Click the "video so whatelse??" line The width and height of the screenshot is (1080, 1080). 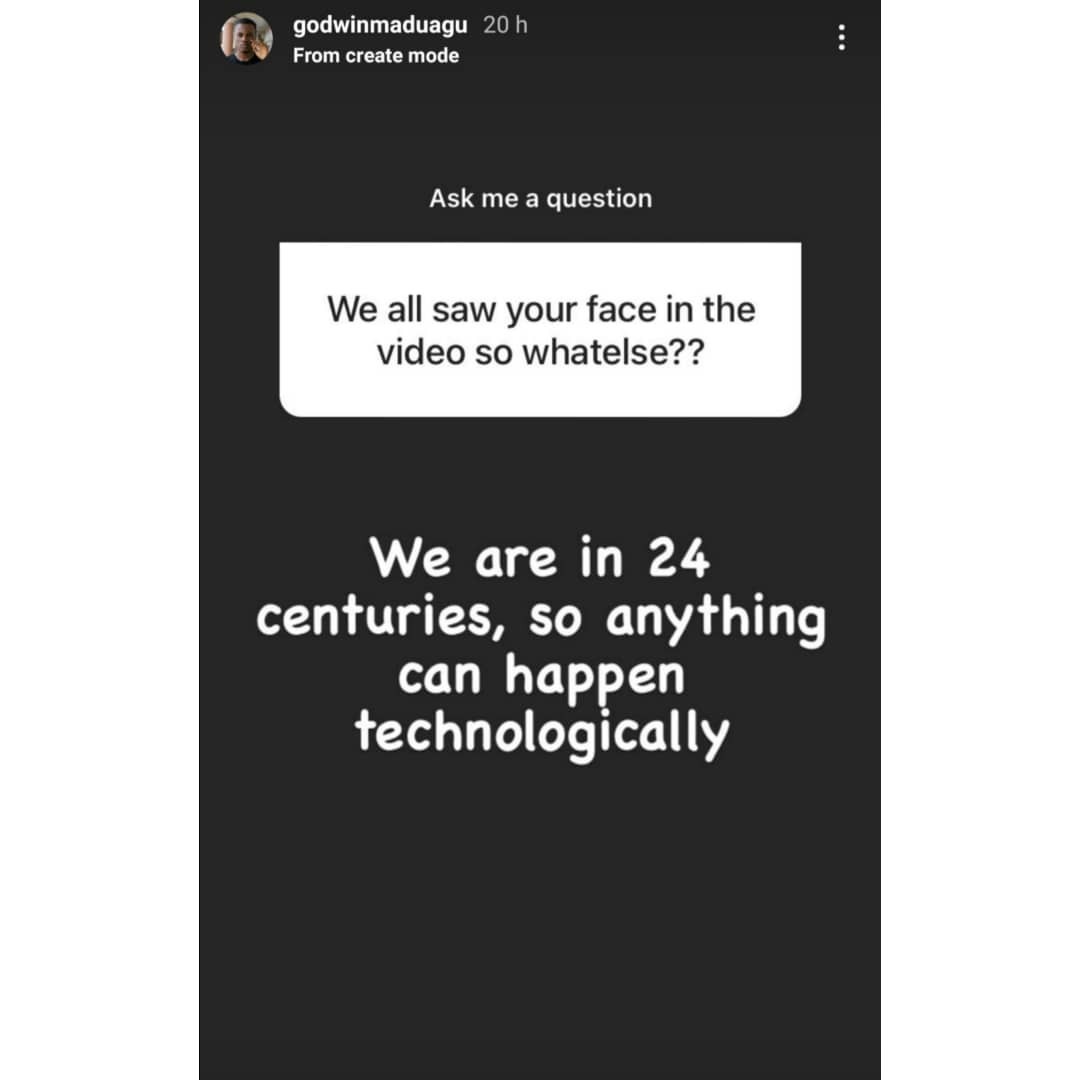[x=541, y=352]
